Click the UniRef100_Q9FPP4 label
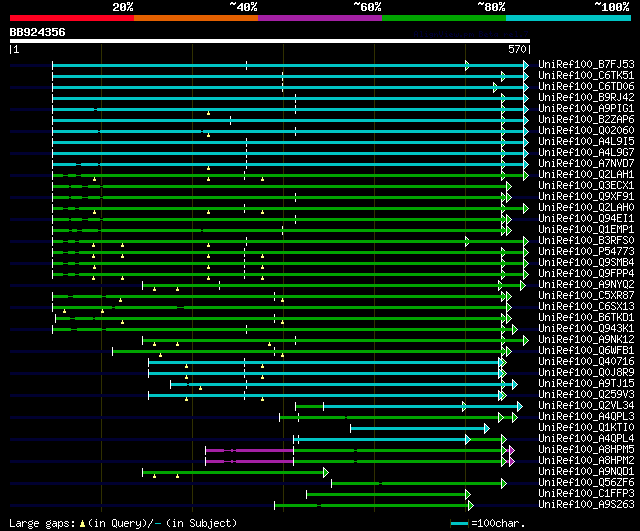640x531 pixels. (x=586, y=274)
